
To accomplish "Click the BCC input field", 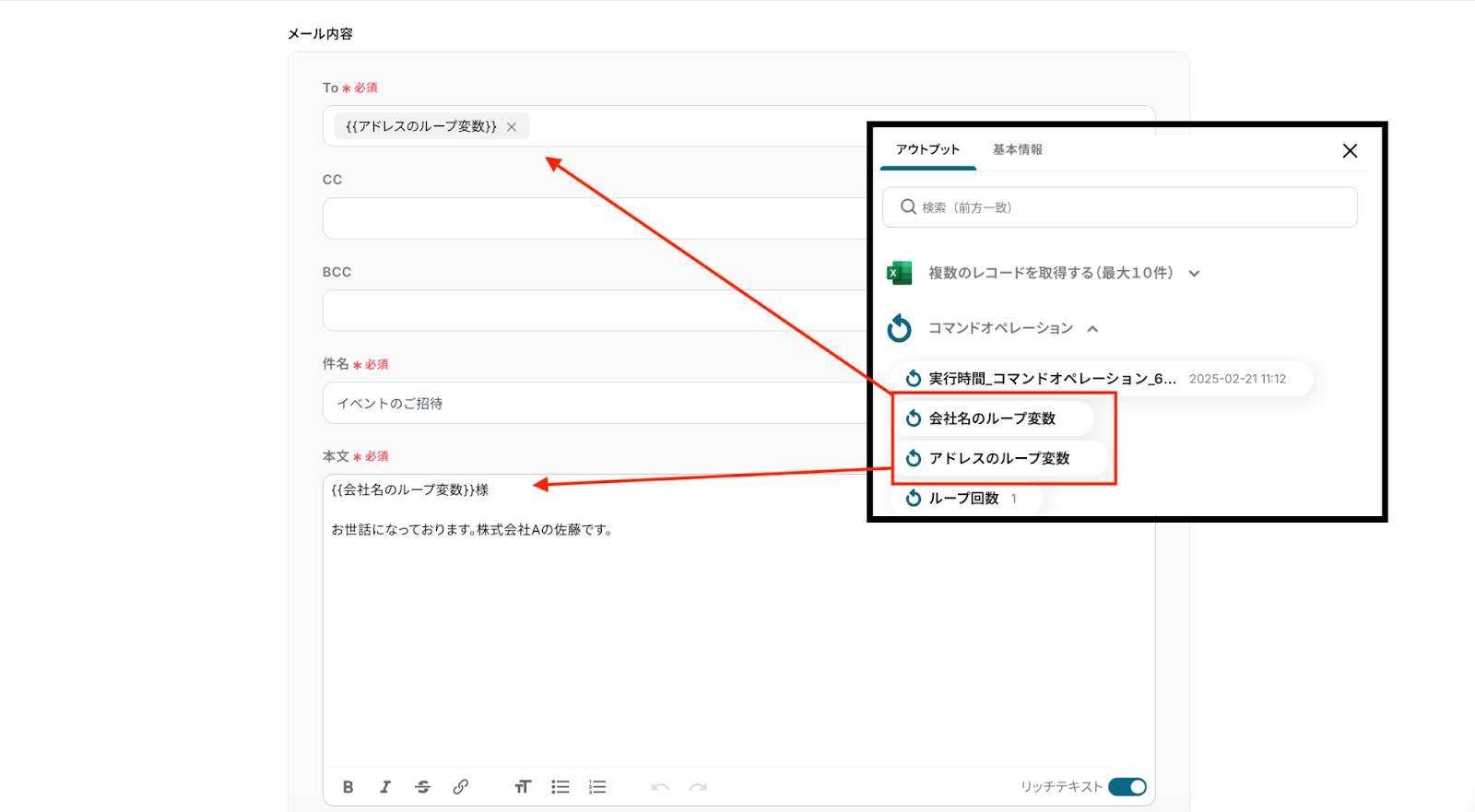I will [x=595, y=311].
